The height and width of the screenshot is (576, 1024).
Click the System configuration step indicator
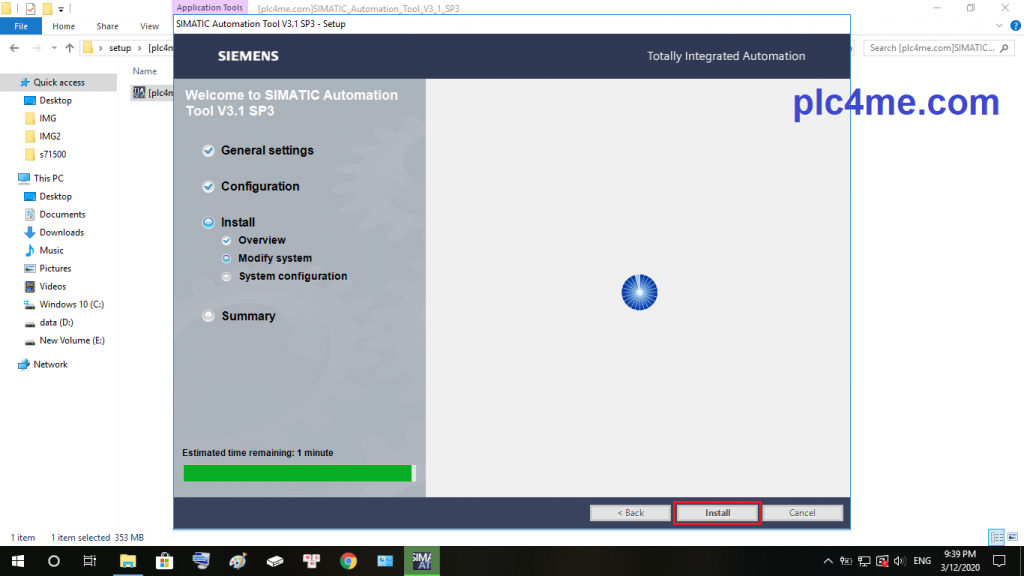click(x=227, y=276)
